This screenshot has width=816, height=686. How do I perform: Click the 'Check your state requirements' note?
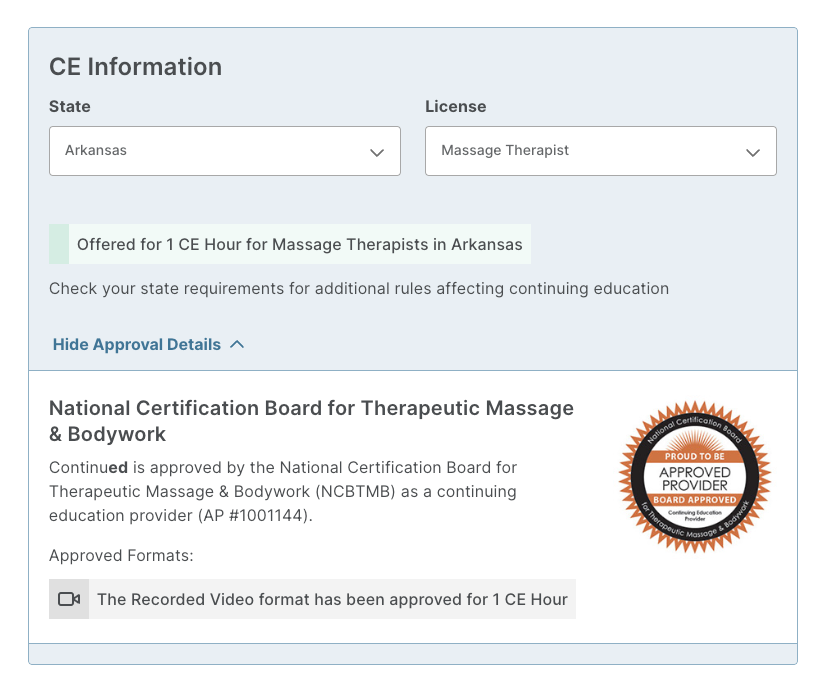click(359, 288)
